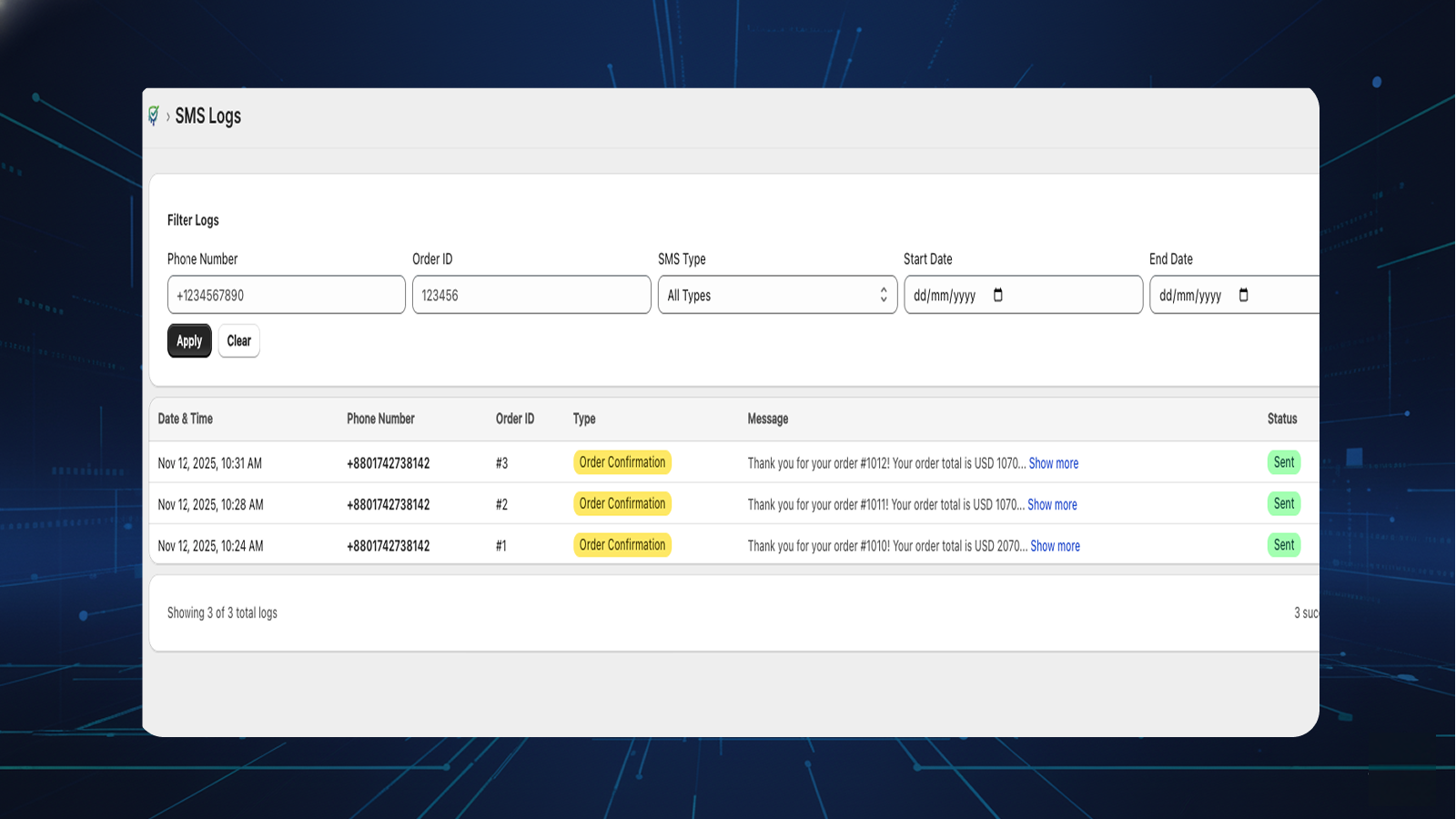Click the Sent status badge for order #3
1456x819 pixels.
[x=1283, y=462]
